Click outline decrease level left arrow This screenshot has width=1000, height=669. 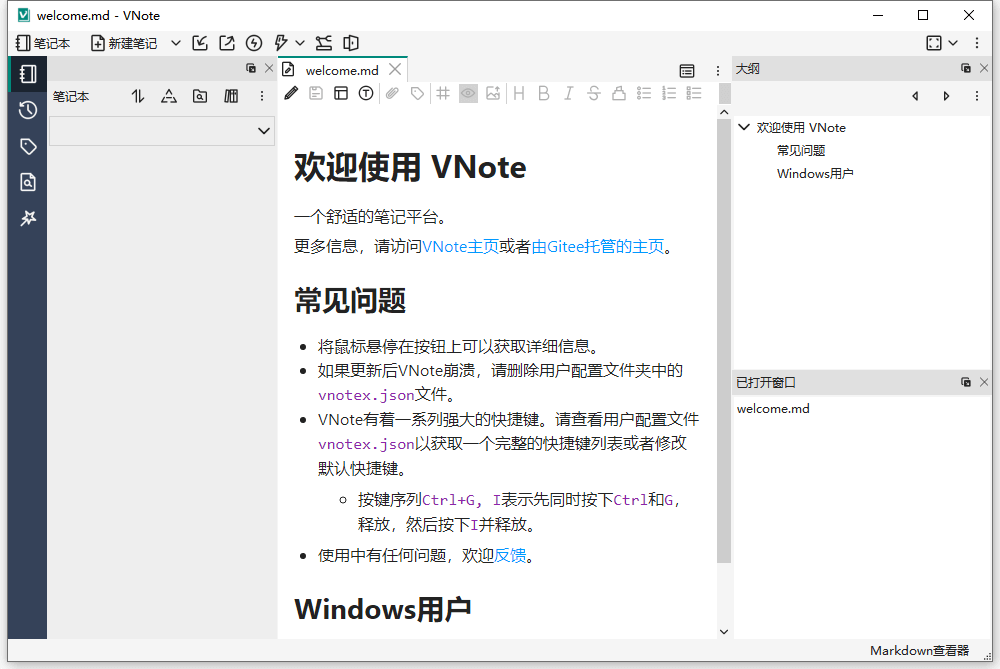[915, 96]
